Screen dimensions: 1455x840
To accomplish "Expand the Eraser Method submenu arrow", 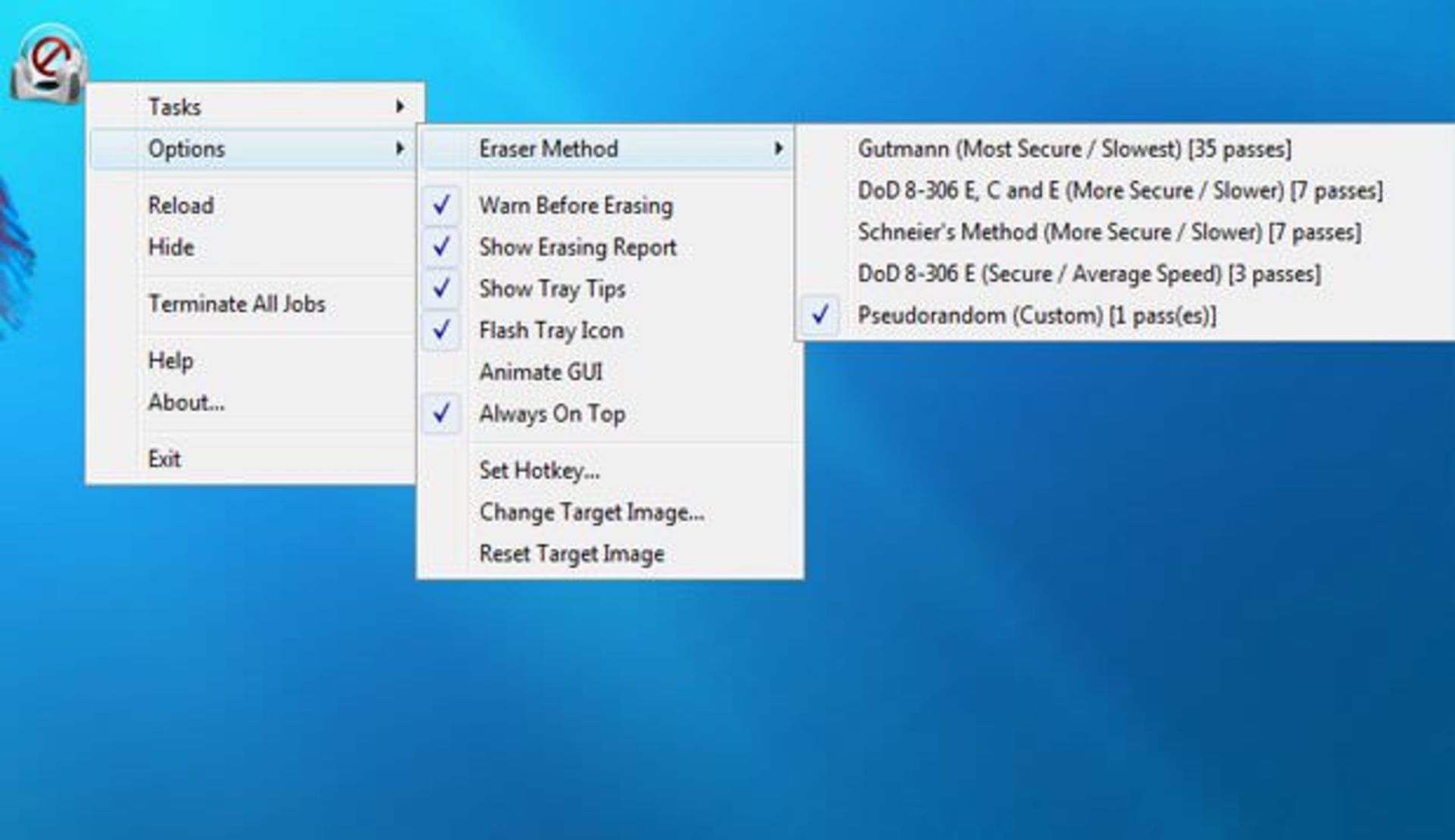I will (x=778, y=148).
